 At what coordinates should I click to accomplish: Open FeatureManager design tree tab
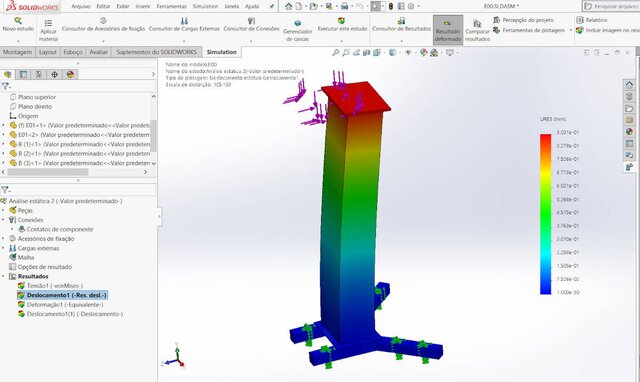coord(8,74)
